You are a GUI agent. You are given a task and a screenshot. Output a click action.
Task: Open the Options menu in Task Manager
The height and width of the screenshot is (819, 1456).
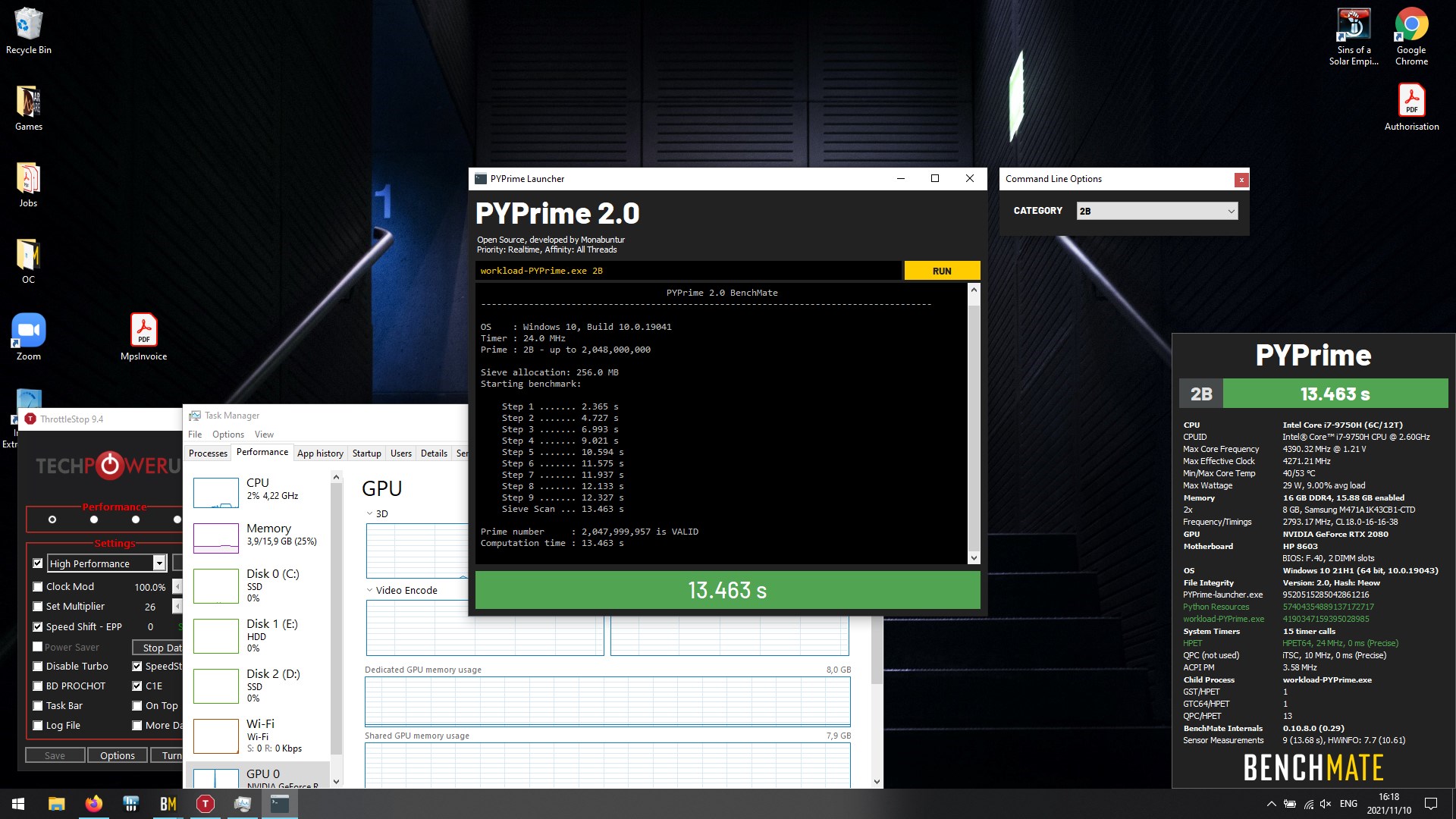tap(228, 435)
